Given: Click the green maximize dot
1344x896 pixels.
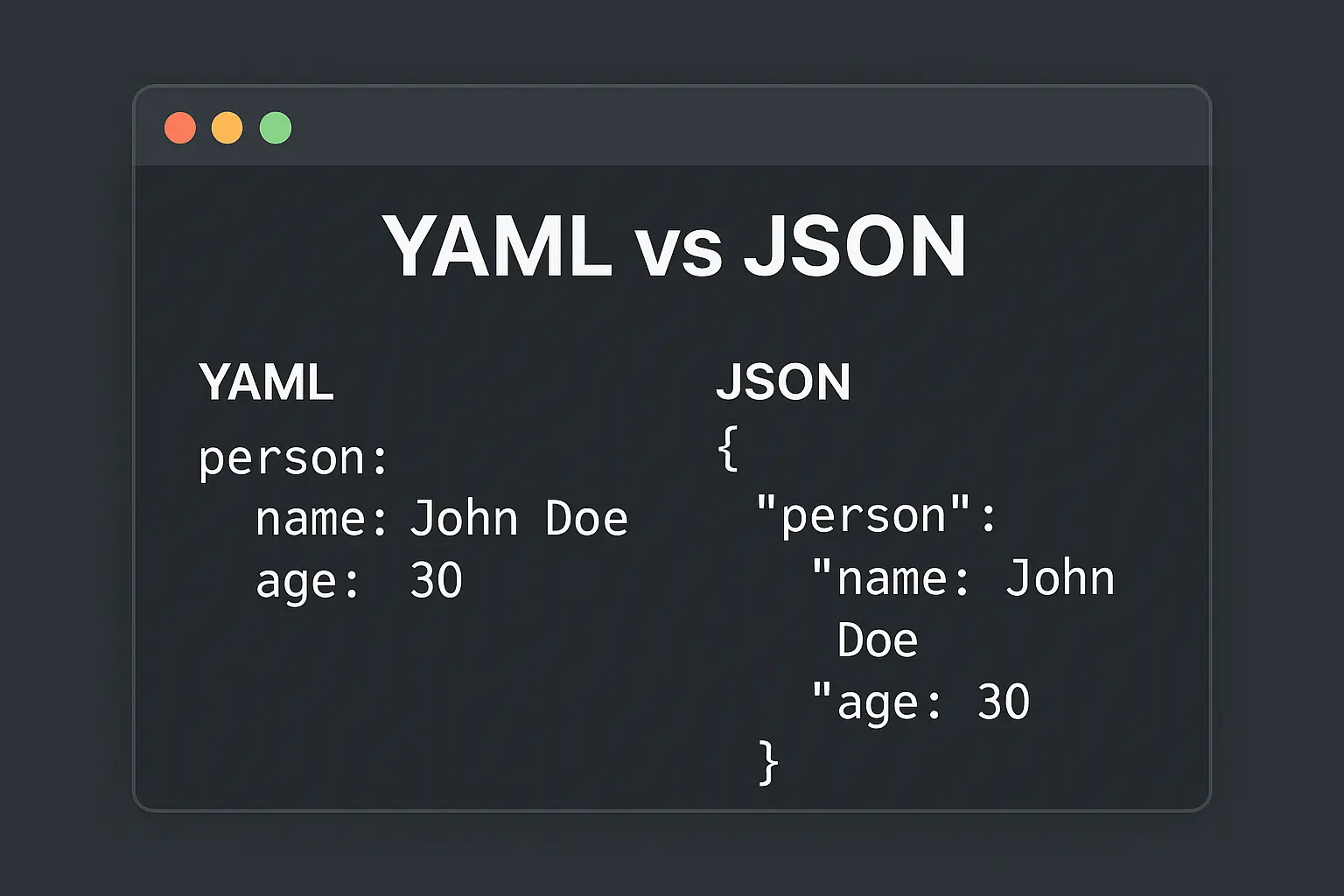Looking at the screenshot, I should click(x=276, y=128).
